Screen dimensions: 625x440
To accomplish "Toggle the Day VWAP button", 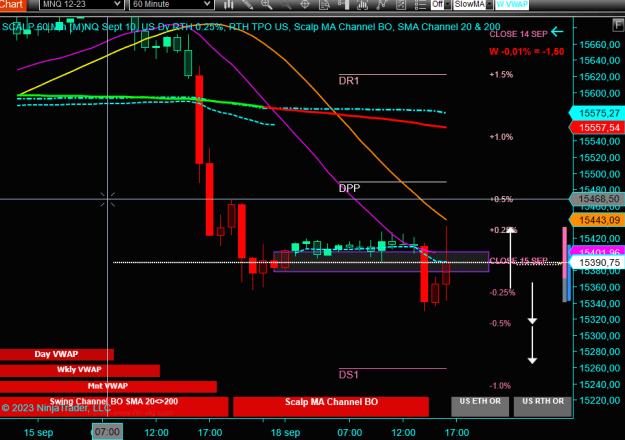I will coord(57,354).
